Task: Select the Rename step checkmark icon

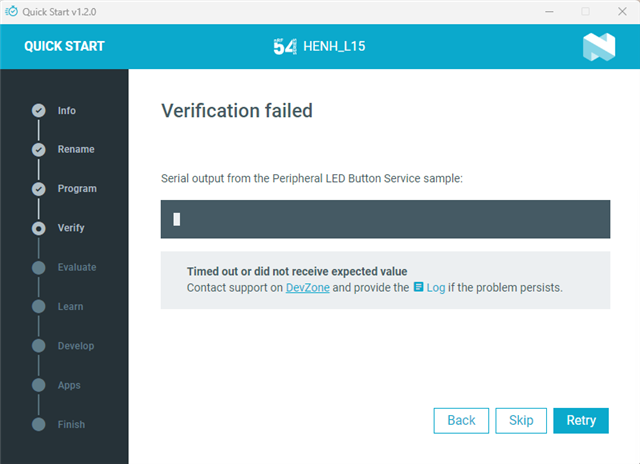Action: pos(39,149)
